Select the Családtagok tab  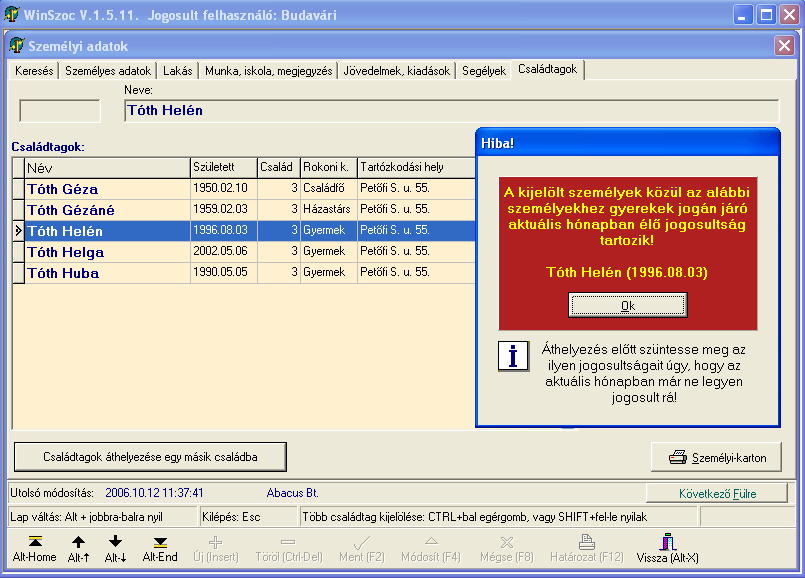547,69
